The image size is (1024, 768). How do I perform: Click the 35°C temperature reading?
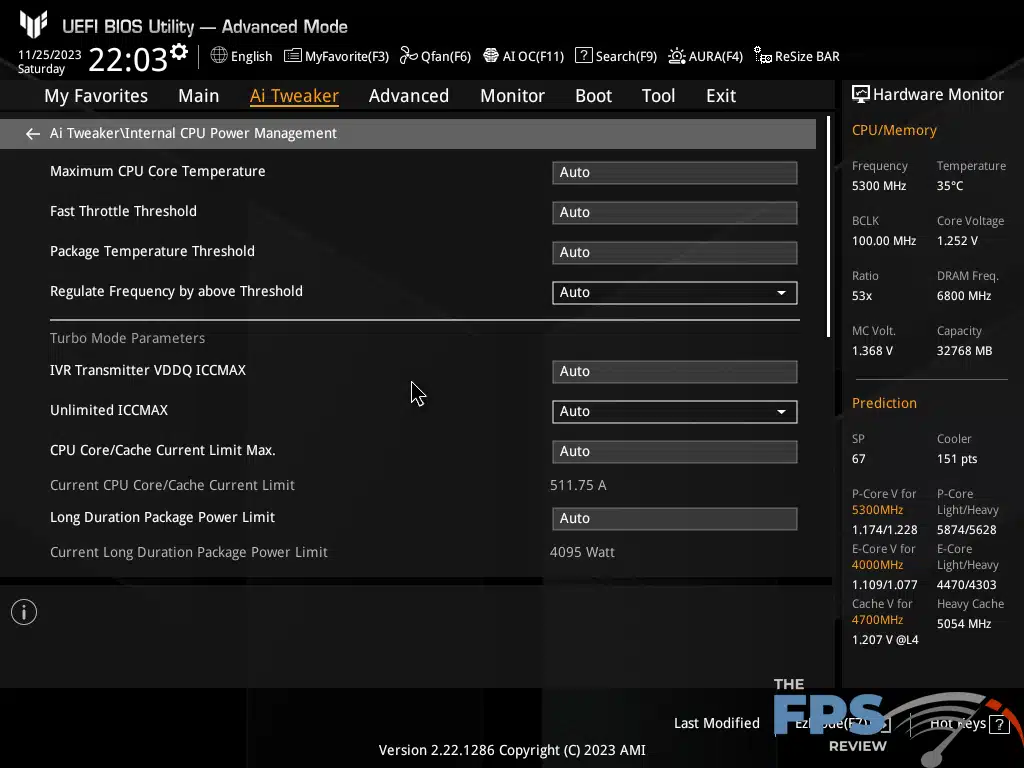(x=950, y=186)
